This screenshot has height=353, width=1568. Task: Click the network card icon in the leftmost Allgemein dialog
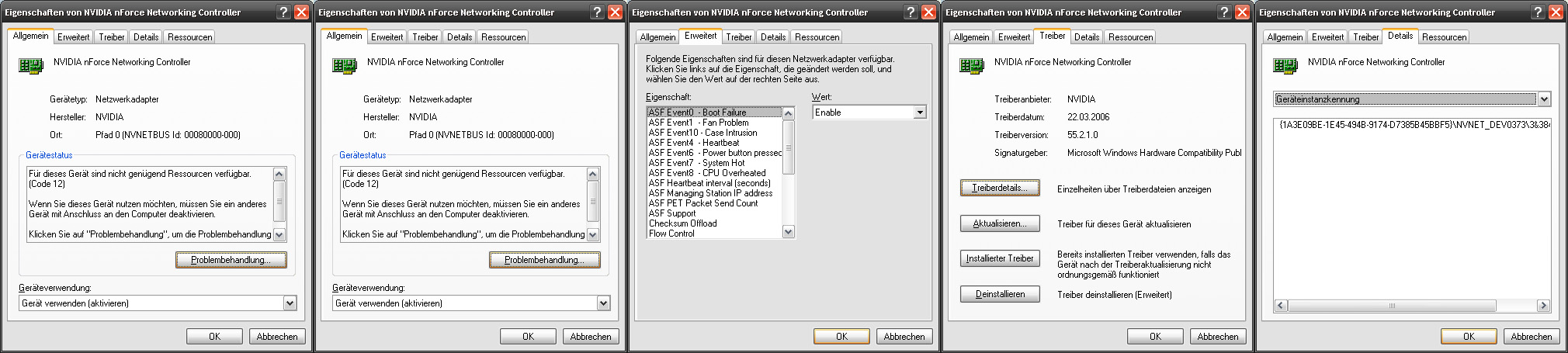pyautogui.click(x=30, y=66)
